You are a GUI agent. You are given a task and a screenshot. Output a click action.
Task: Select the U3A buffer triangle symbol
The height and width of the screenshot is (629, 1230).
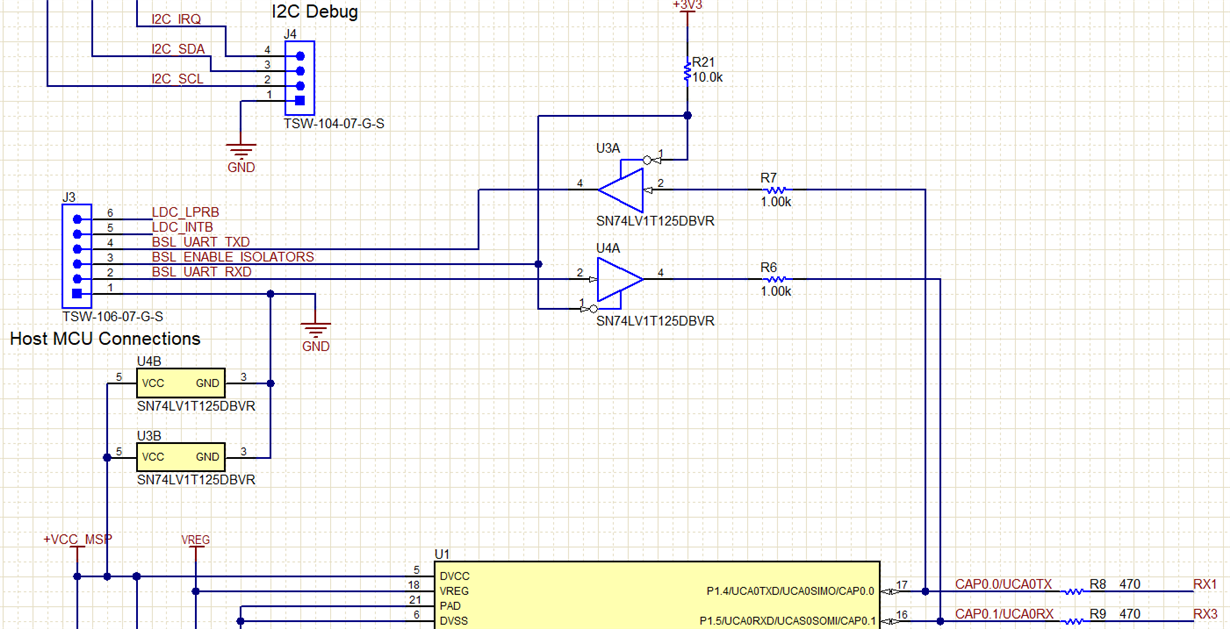click(x=621, y=189)
